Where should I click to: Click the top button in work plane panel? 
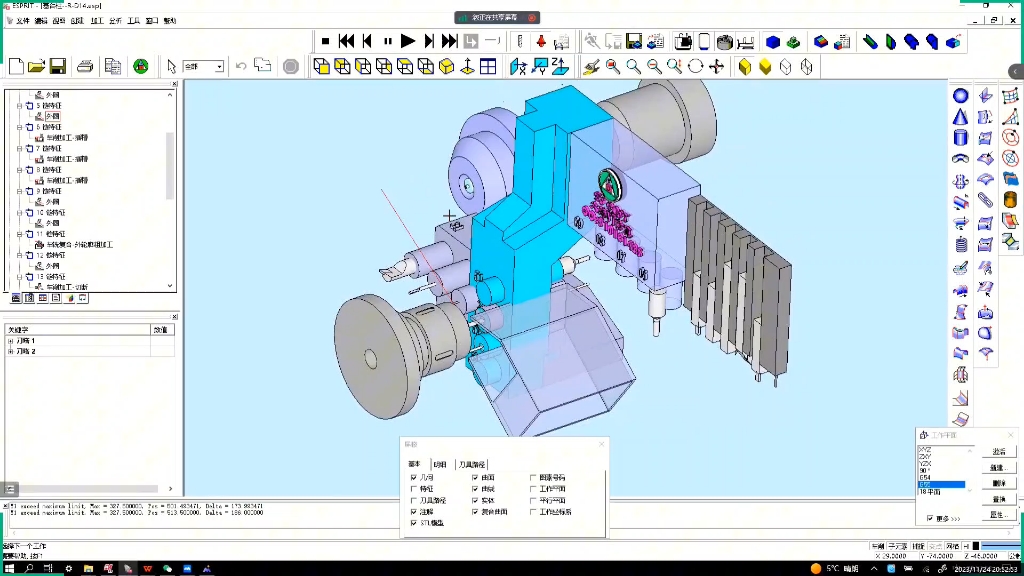999,451
